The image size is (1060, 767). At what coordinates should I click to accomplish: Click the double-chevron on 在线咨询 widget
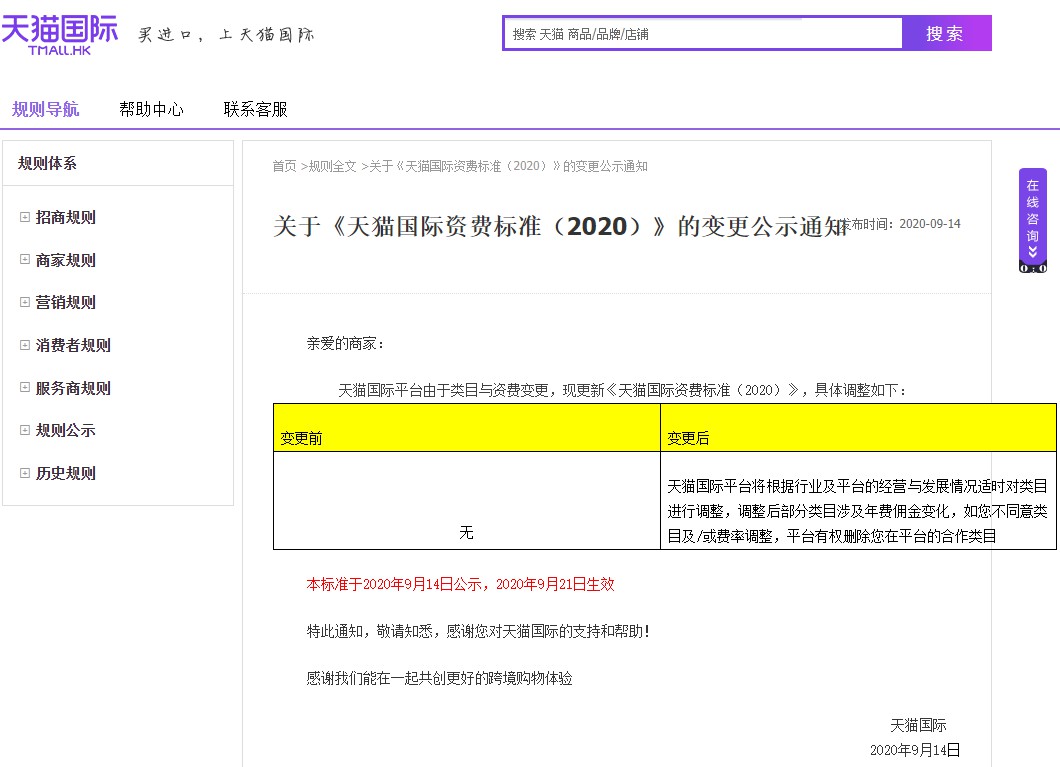1032,252
